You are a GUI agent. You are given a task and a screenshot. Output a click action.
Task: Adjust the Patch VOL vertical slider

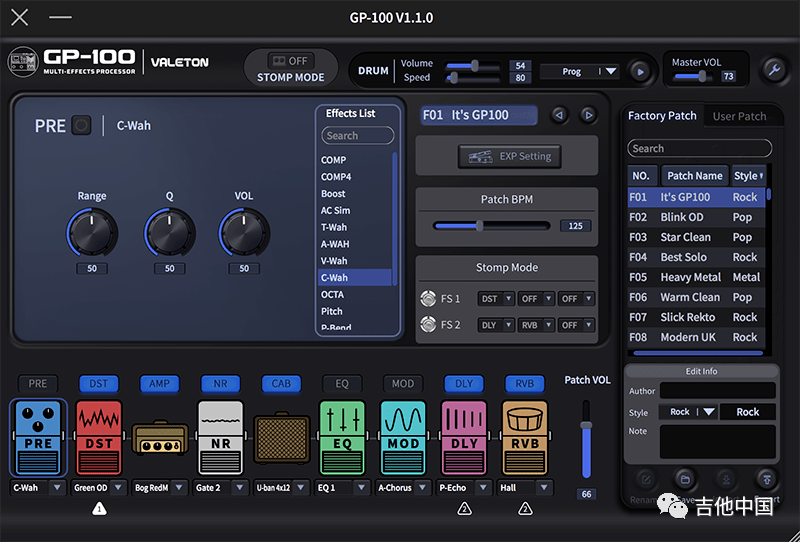(x=586, y=440)
